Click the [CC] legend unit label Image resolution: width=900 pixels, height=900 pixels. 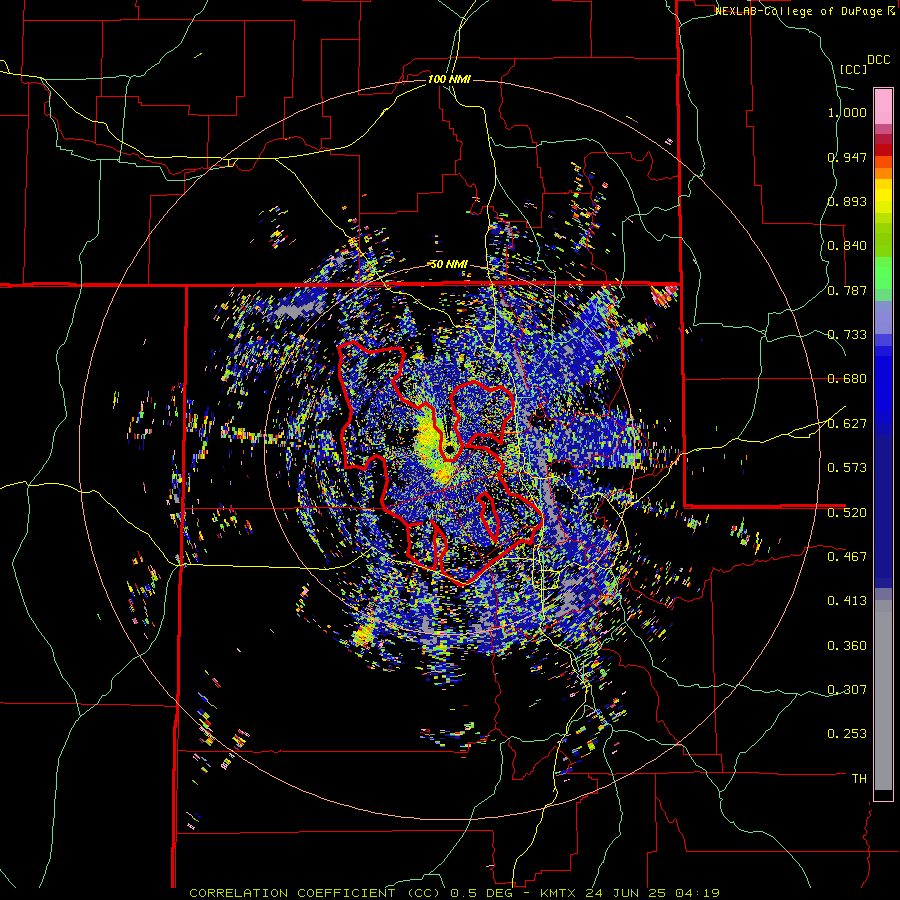[x=853, y=69]
